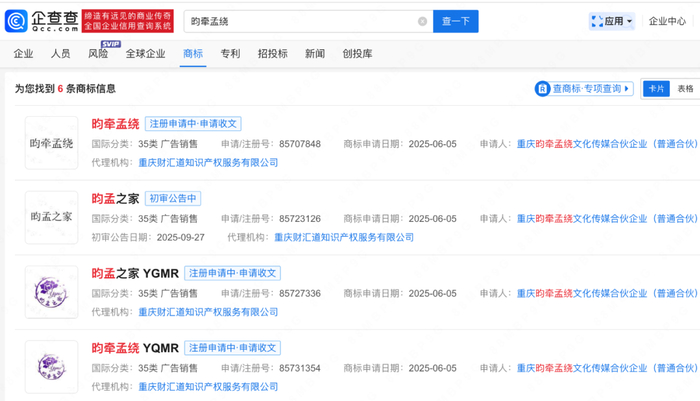Viewport: 700px width, 401px height.
Task: Switch to the 新闻 tab
Action: (x=315, y=54)
